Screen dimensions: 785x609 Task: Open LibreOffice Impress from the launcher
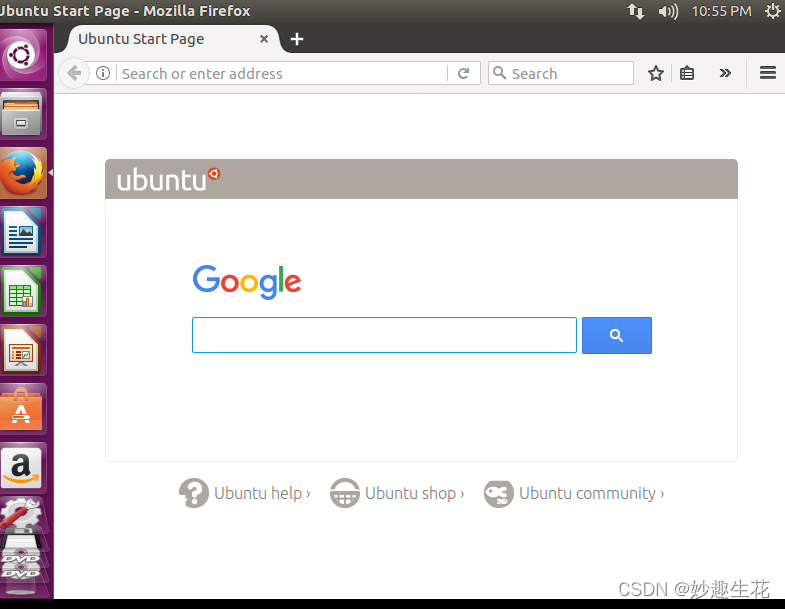(23, 350)
